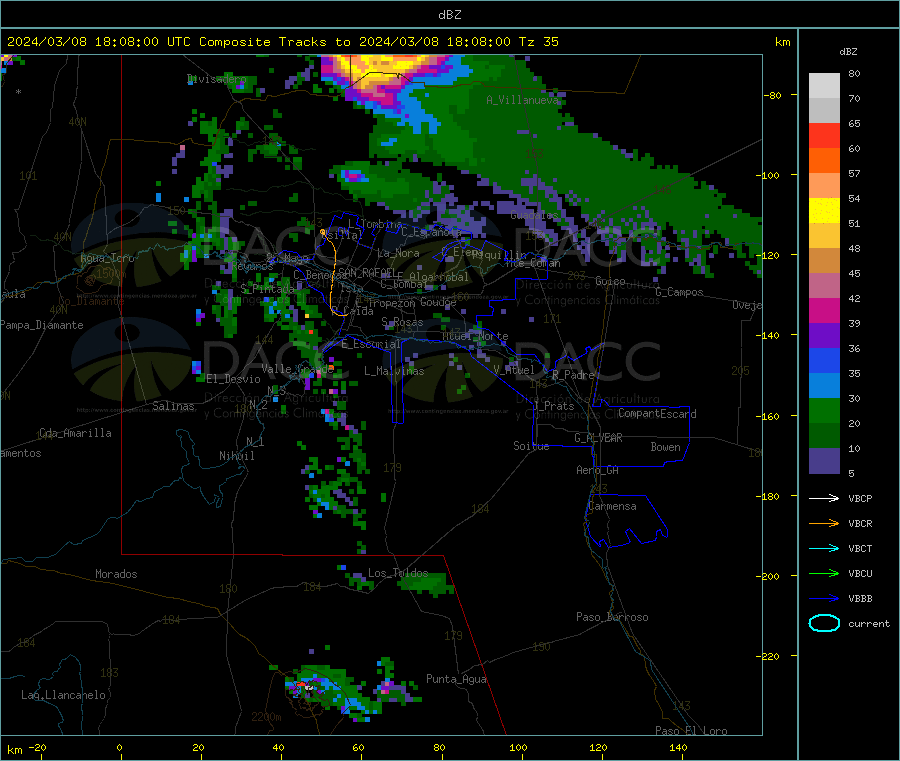This screenshot has height=761, width=900.
Task: Click the 'Nihuil' map label
Action: [x=236, y=456]
